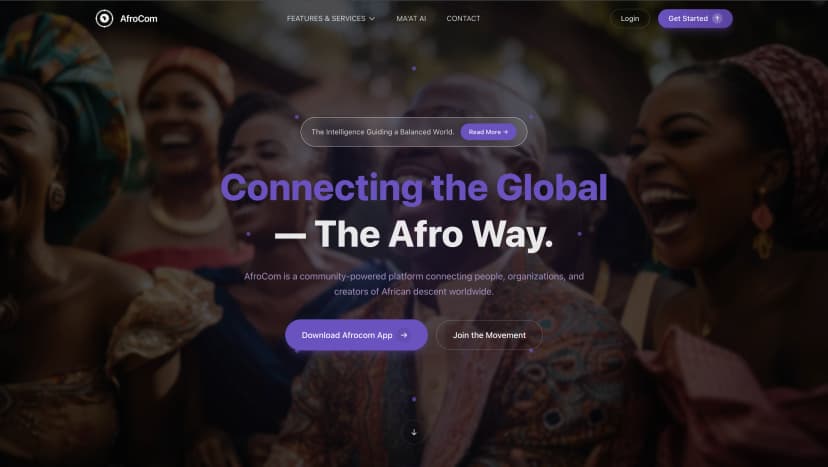Click the arrow icon inside Get Started
The width and height of the screenshot is (828, 467).
coord(717,18)
